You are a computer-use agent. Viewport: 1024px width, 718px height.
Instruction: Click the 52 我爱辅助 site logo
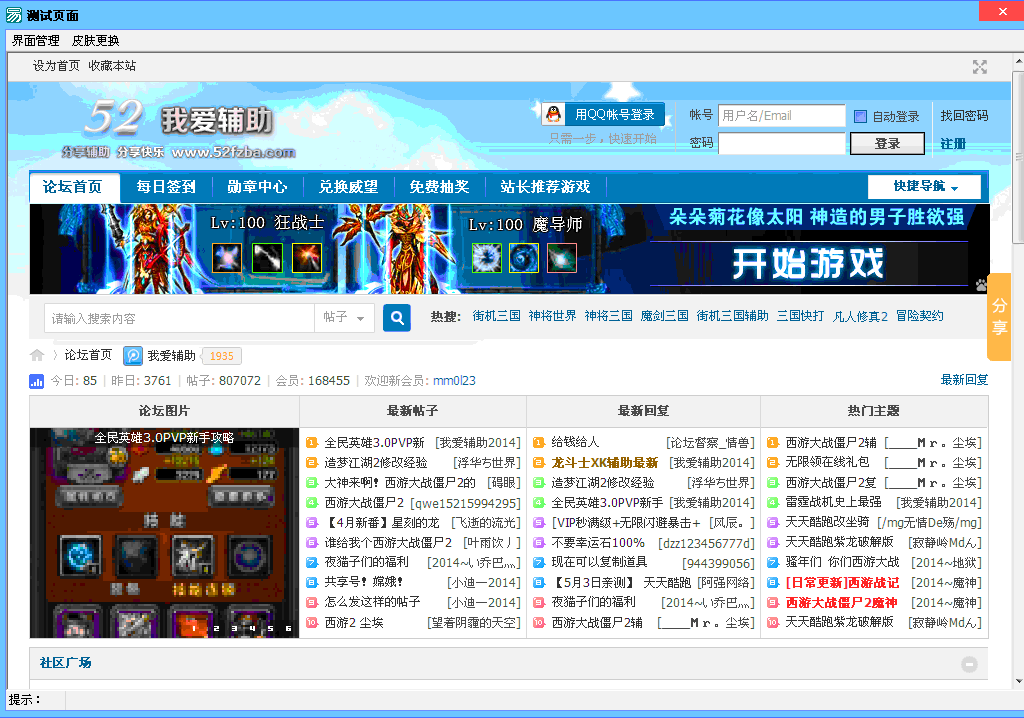tap(178, 129)
